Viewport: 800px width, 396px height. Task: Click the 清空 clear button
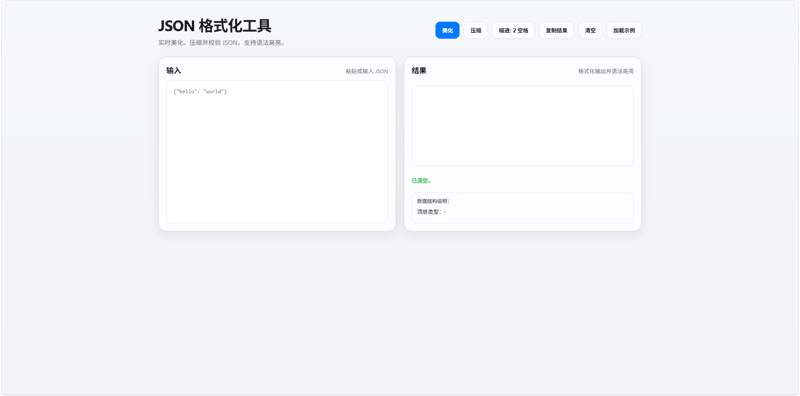pos(590,30)
